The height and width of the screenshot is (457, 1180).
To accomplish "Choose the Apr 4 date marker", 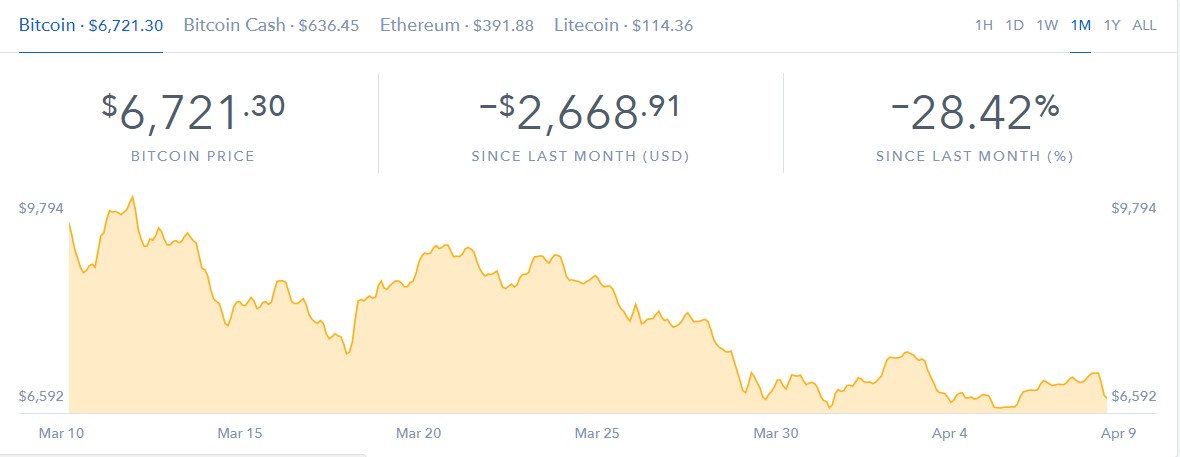I will coord(950,434).
